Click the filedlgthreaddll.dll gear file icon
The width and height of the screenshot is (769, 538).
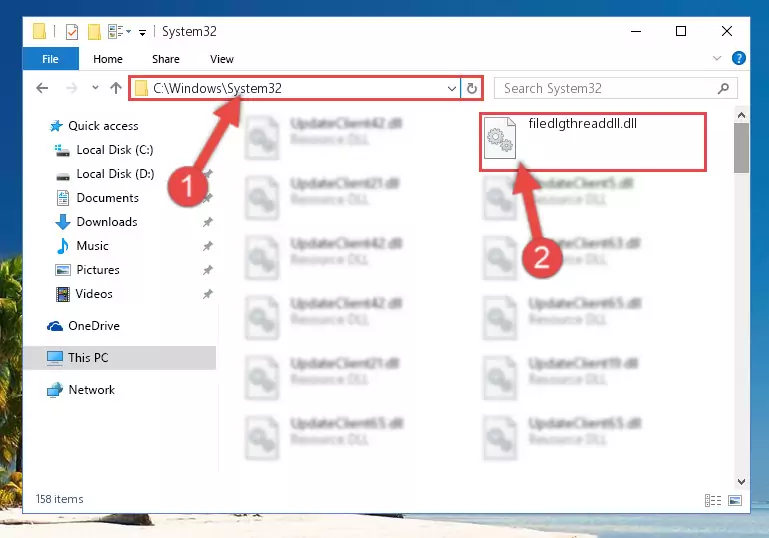pyautogui.click(x=500, y=138)
